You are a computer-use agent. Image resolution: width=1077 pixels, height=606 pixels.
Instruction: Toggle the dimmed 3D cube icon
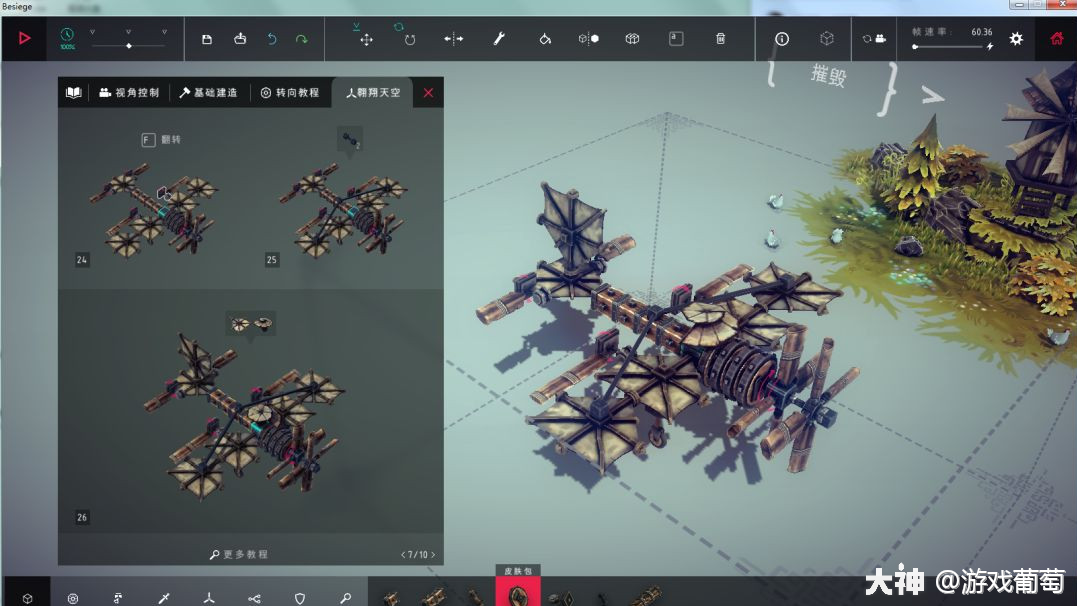[x=827, y=38]
